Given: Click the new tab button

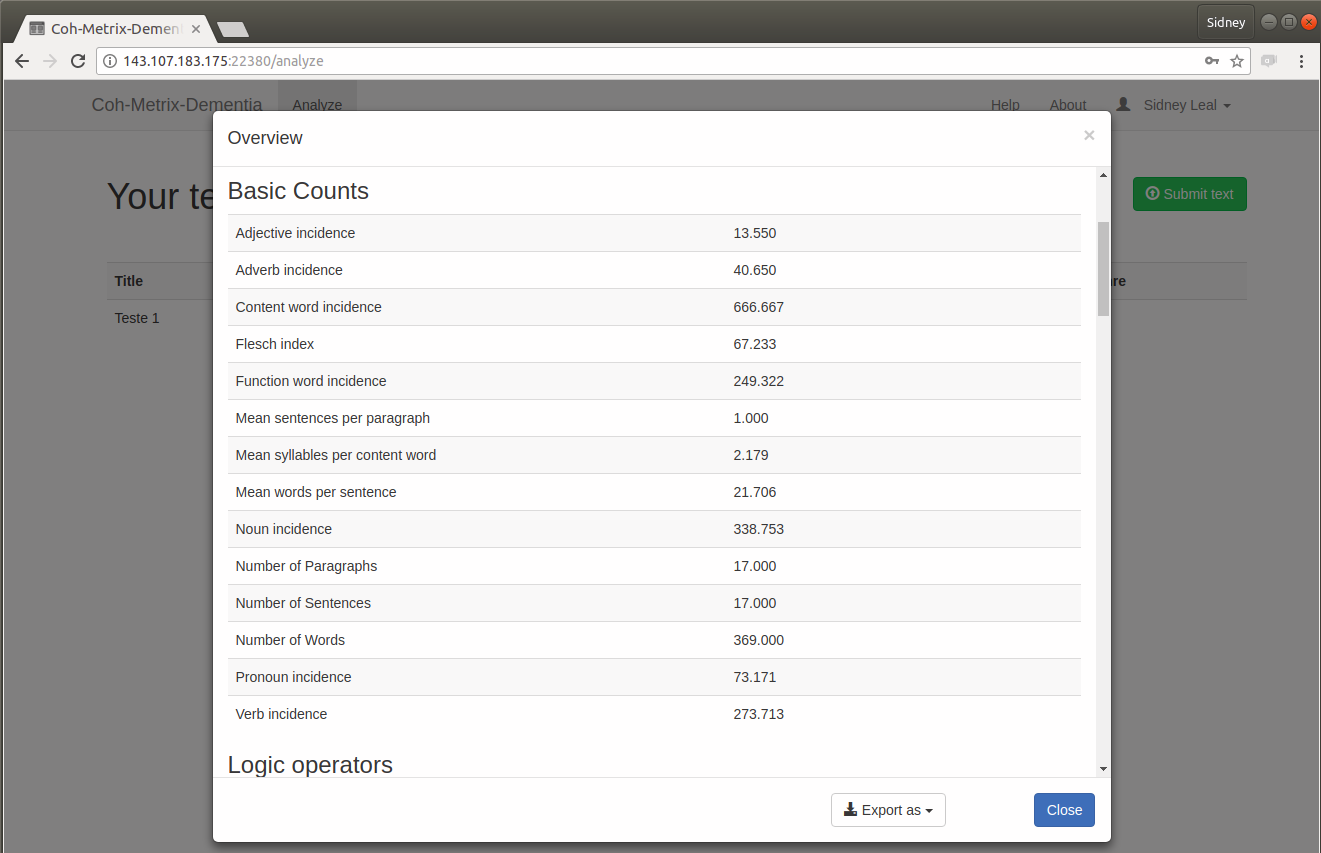Looking at the screenshot, I should 233,29.
